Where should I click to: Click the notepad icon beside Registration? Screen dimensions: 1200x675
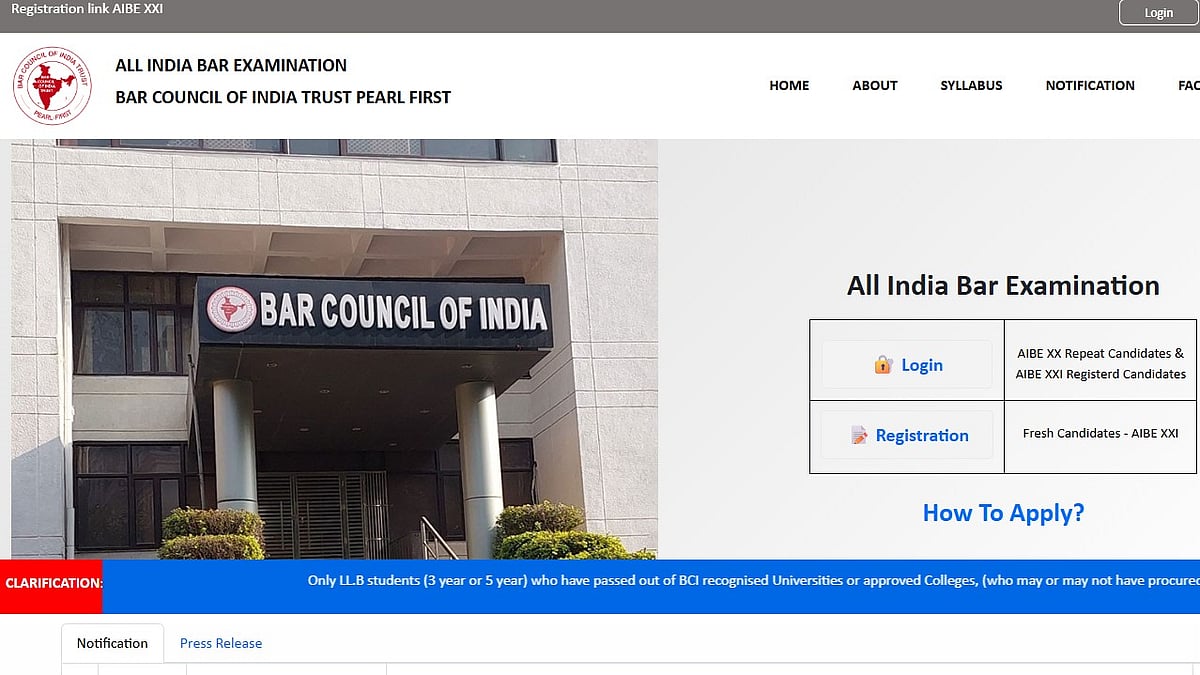pos(859,435)
